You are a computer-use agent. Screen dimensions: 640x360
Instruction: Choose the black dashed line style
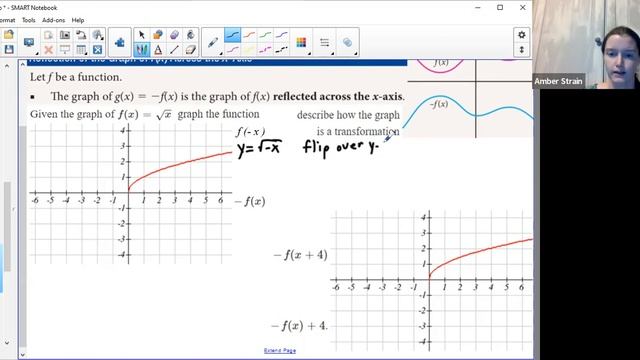pos(282,50)
